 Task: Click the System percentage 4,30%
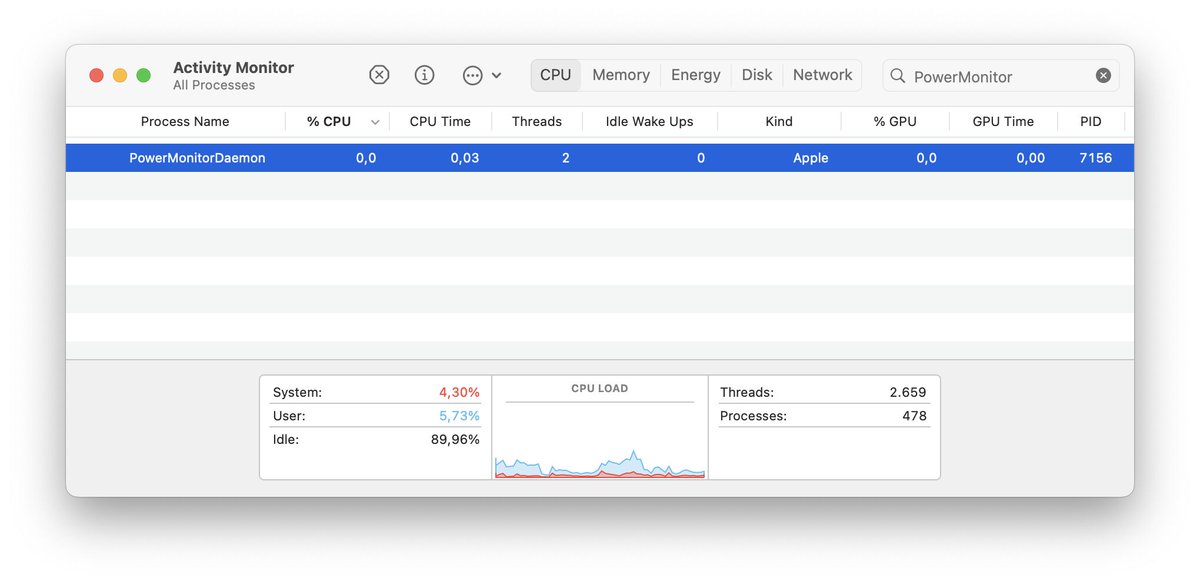pyautogui.click(x=459, y=393)
